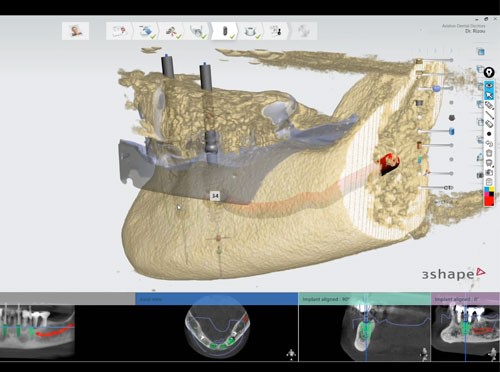Adjust the blue surface scan transparency slider
Image resolution: width=500 pixels, height=372 pixels.
tap(435, 88)
